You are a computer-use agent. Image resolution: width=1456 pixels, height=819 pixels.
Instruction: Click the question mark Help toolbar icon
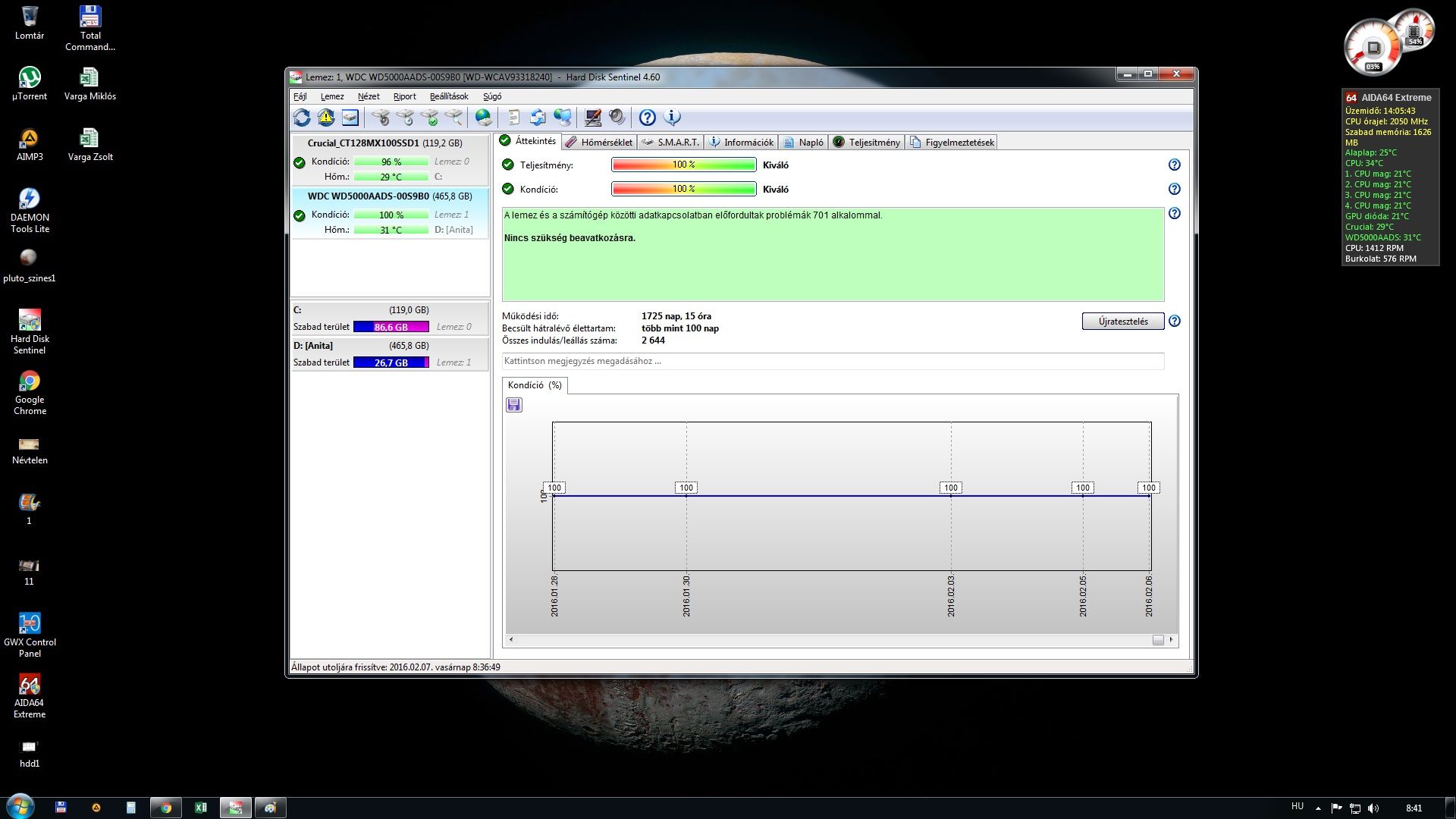[x=647, y=118]
